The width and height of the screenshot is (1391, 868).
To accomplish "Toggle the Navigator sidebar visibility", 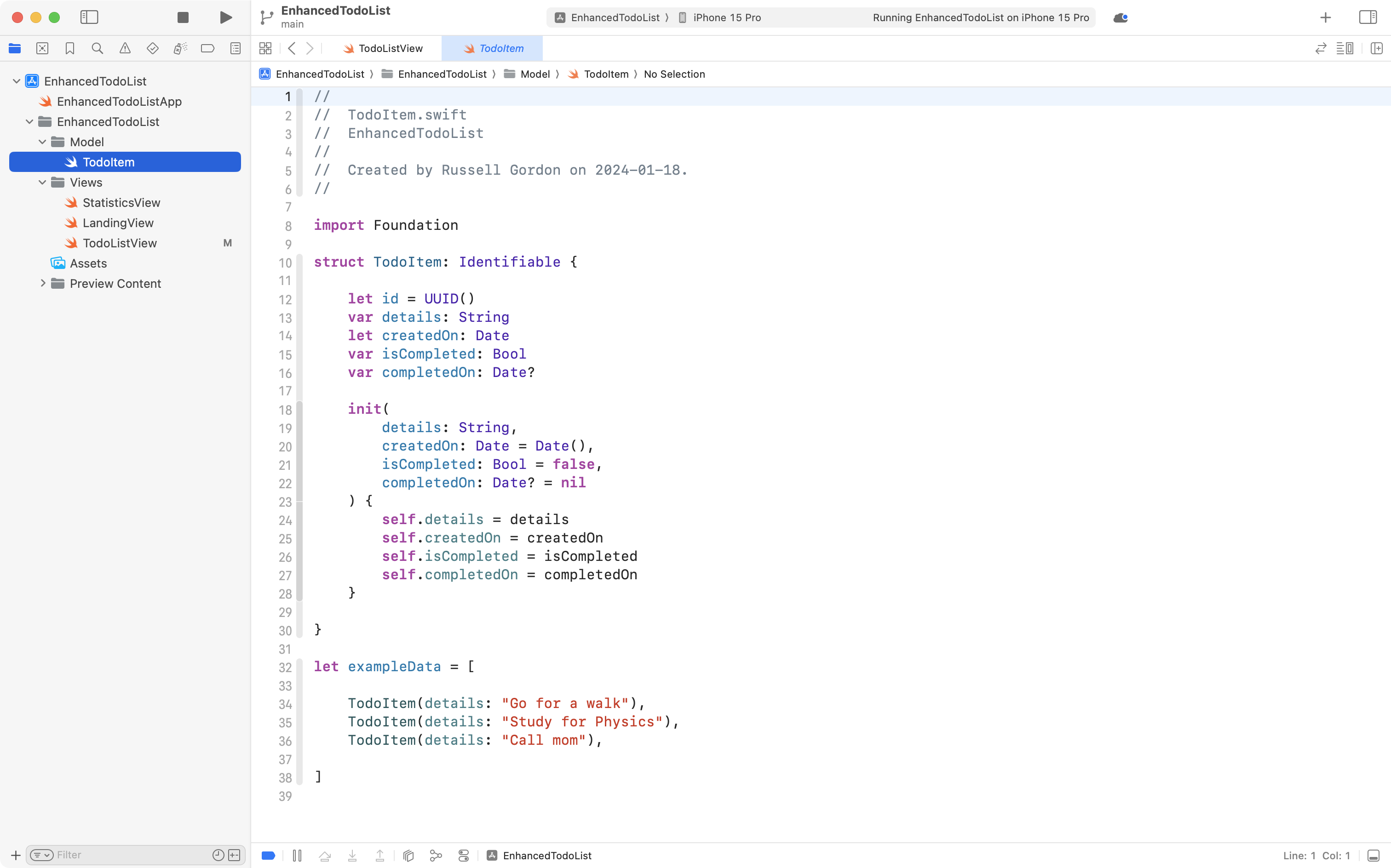I will pos(90,17).
